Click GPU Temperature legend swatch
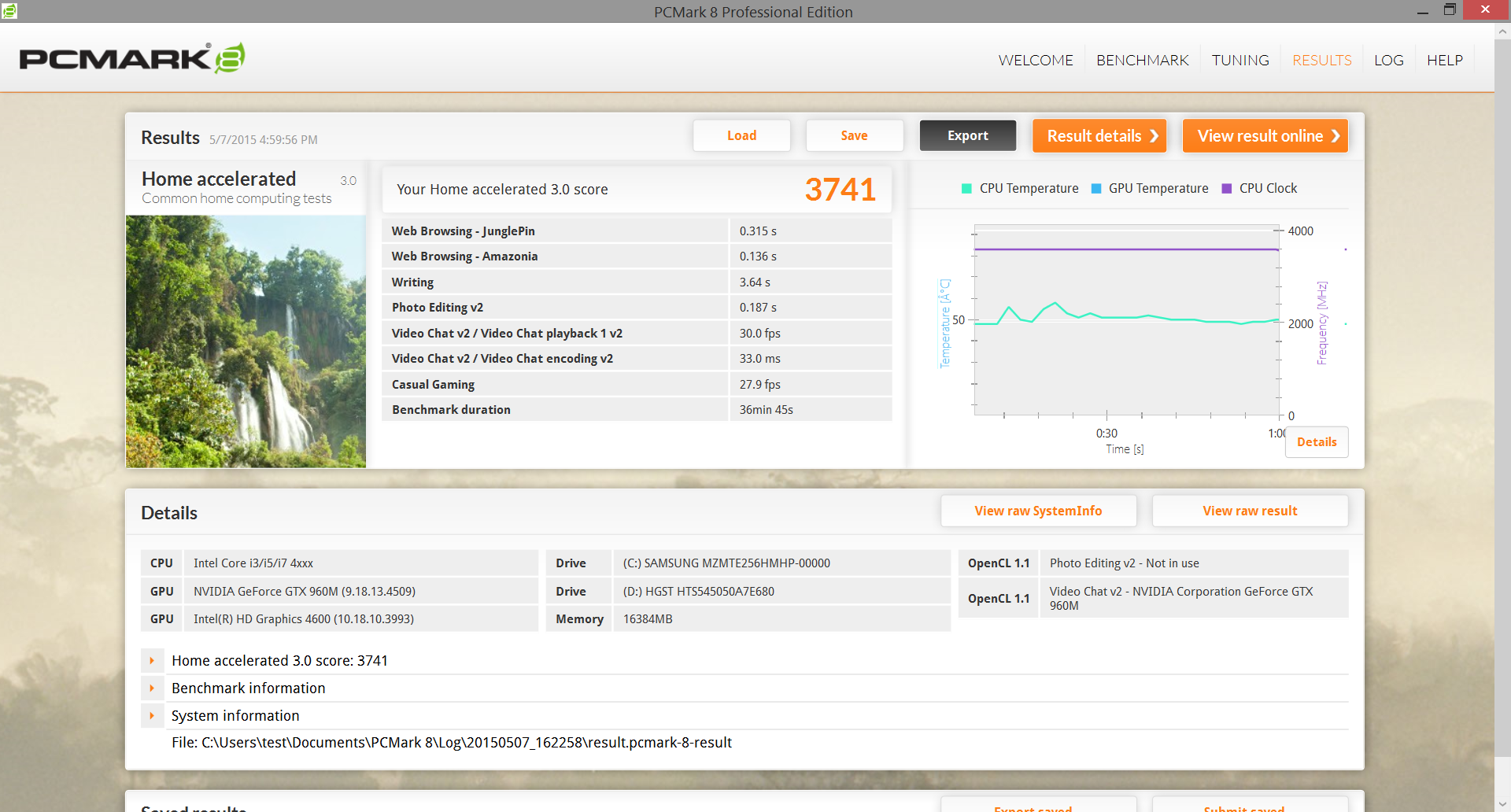This screenshot has width=1511, height=812. [x=1096, y=189]
